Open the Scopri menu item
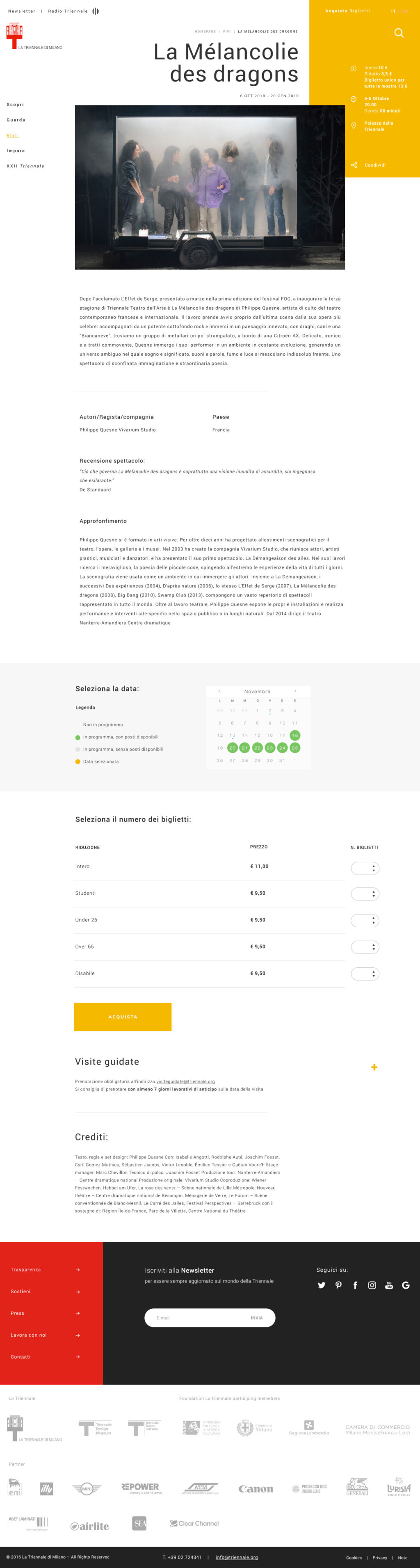This screenshot has height=1568, width=420. point(15,105)
